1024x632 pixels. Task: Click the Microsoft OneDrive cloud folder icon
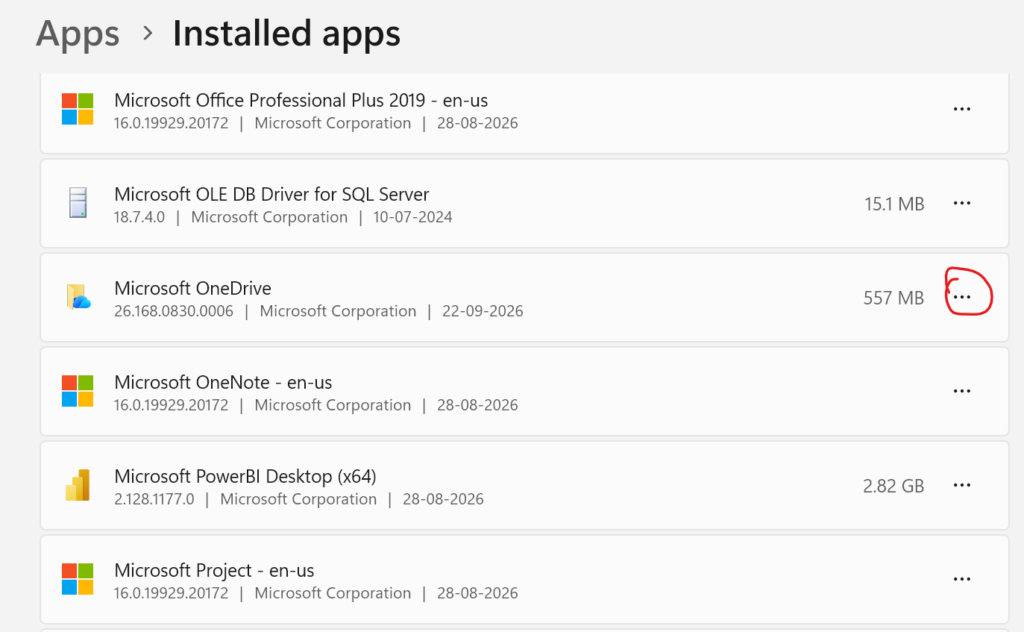[78, 296]
